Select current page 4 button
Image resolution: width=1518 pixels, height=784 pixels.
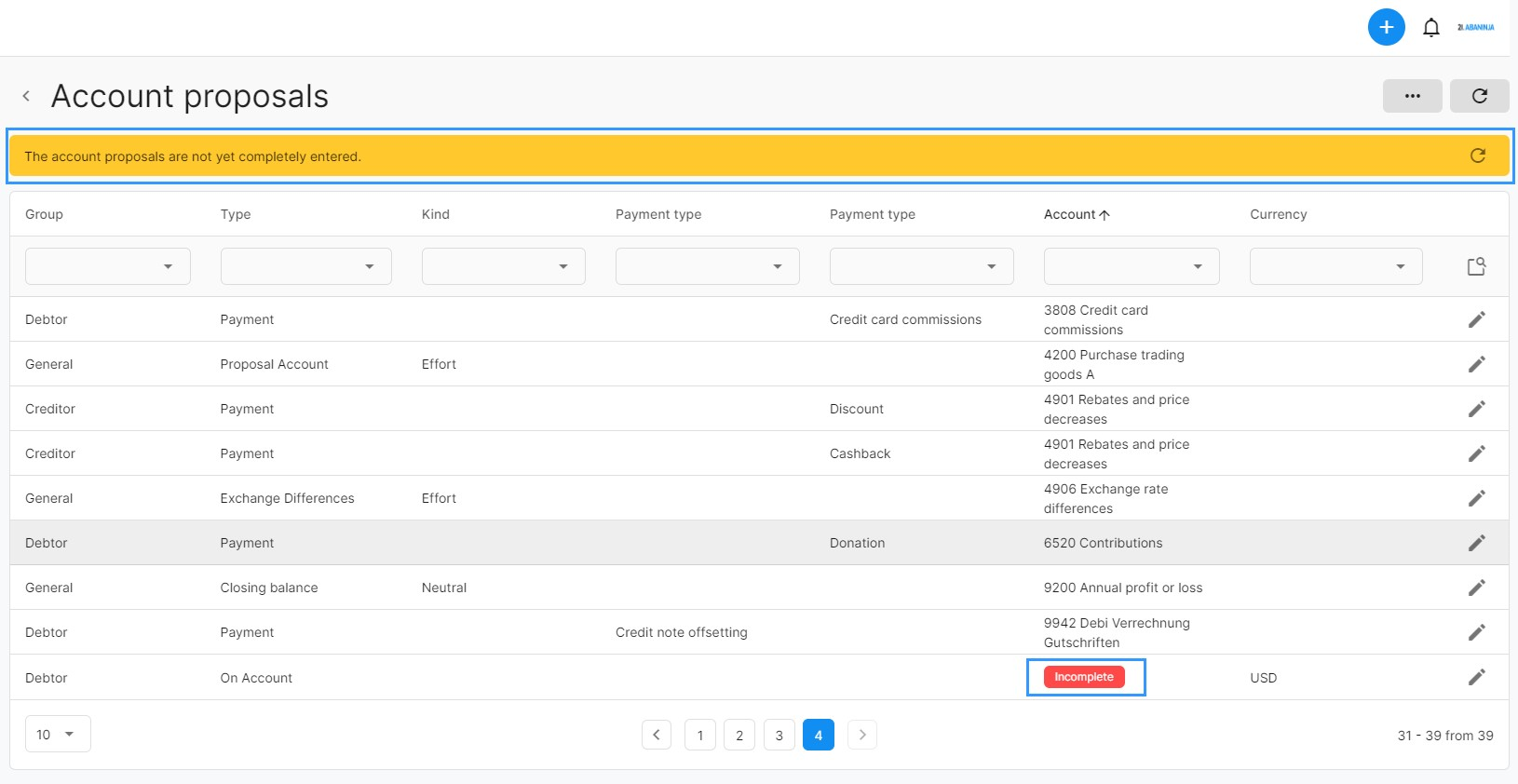point(819,735)
